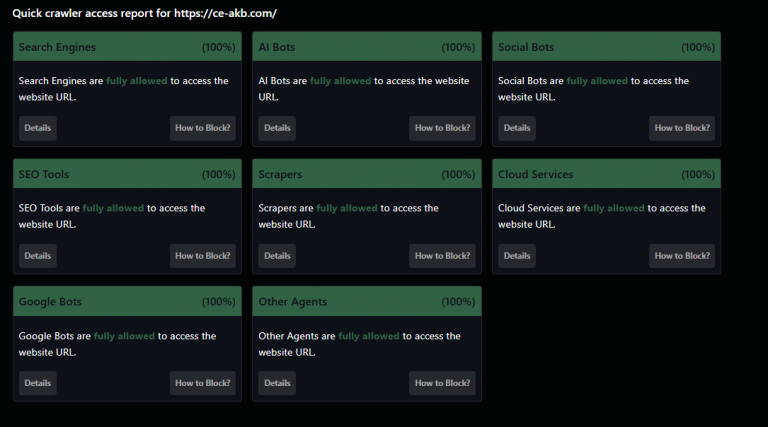Click How to Block? for Search Engines
The image size is (768, 427).
203,128
